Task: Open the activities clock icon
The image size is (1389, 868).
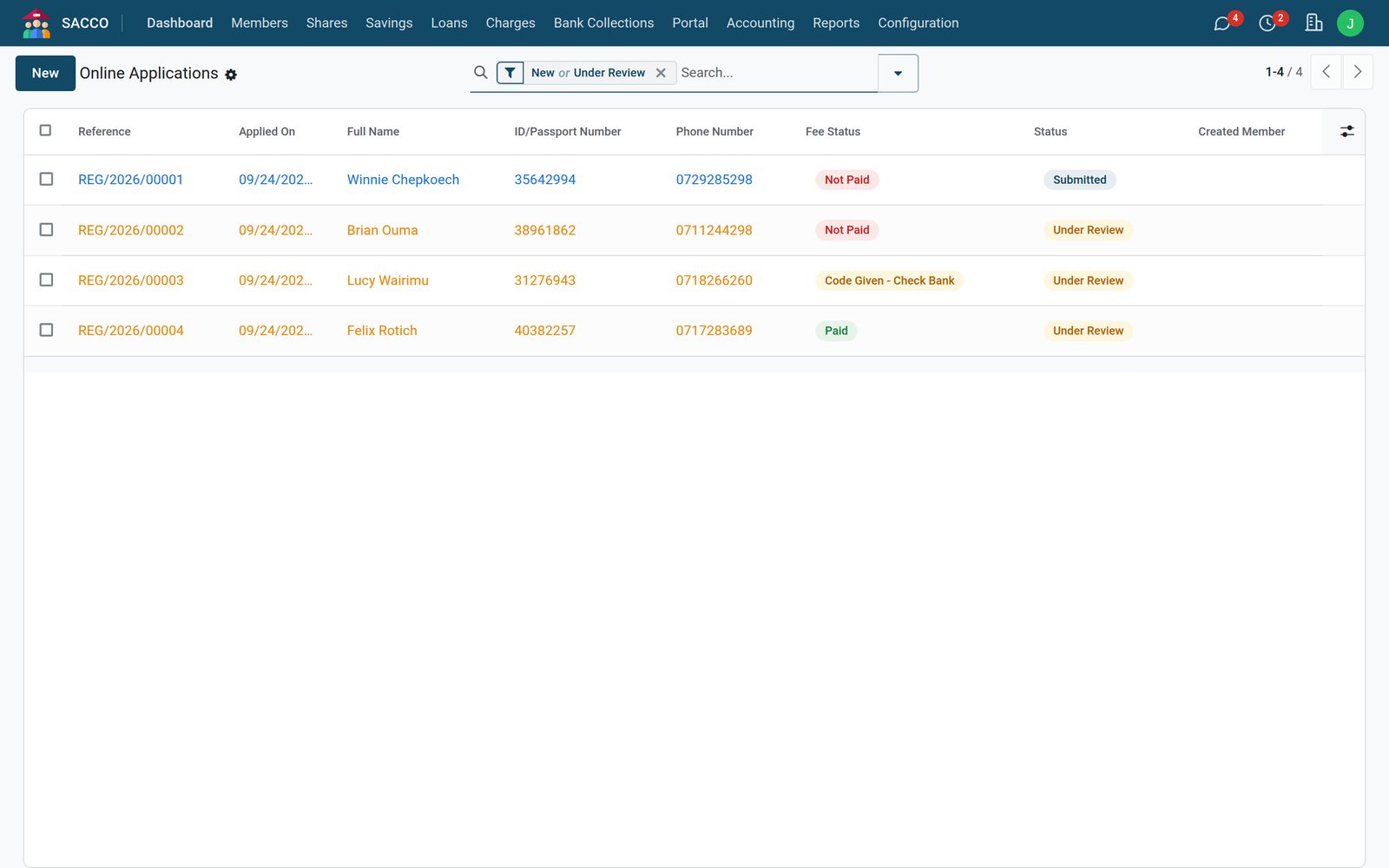Action: 1267,23
